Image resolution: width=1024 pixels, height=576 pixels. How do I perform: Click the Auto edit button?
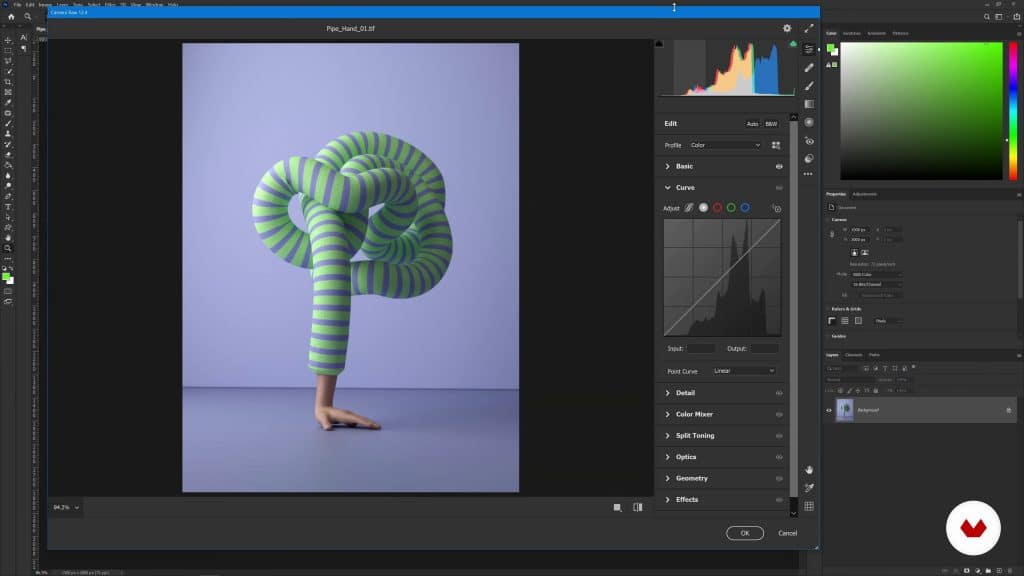point(752,124)
